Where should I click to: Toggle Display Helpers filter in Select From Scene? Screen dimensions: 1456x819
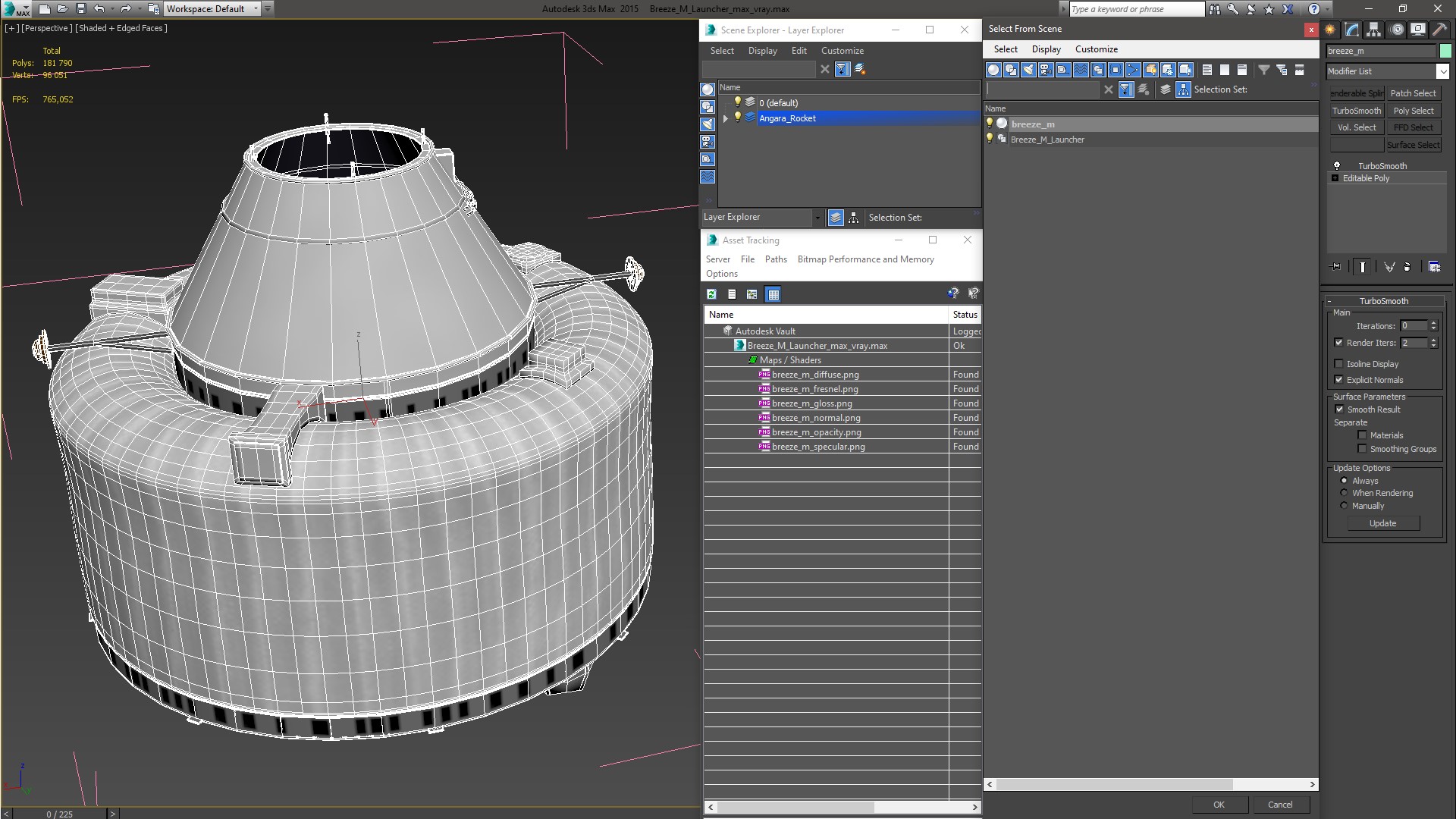pyautogui.click(x=1063, y=70)
